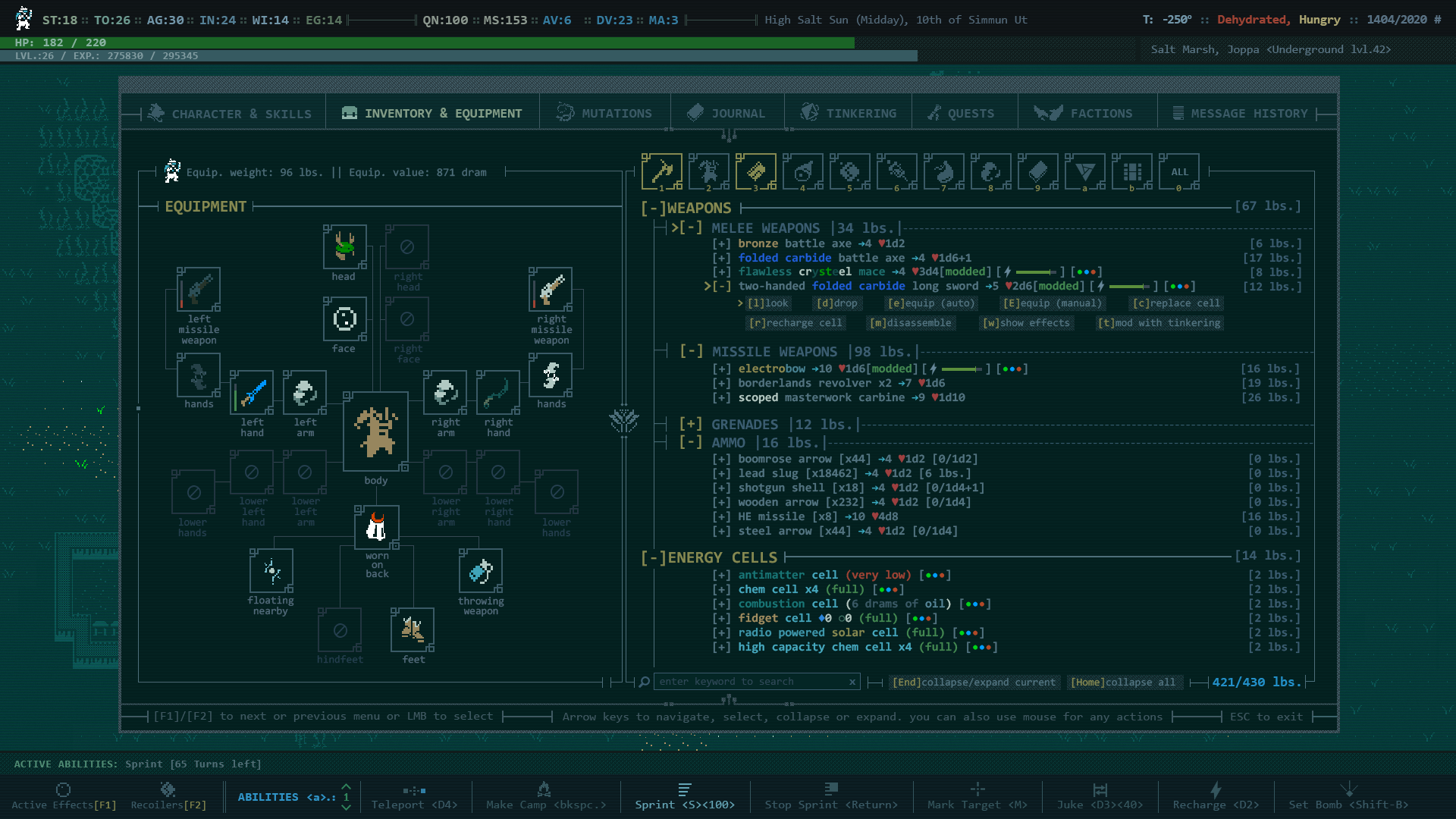Click the ALL items filter button
The width and height of the screenshot is (1456, 819).
click(x=1178, y=171)
